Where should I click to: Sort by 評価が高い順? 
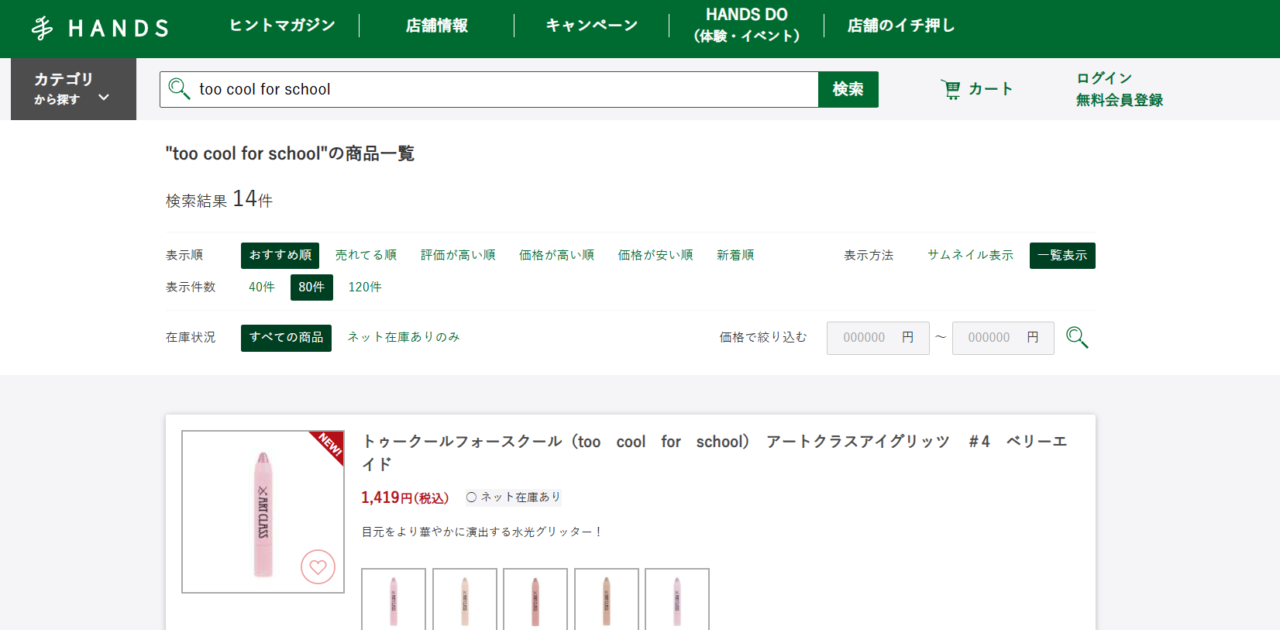coord(458,255)
